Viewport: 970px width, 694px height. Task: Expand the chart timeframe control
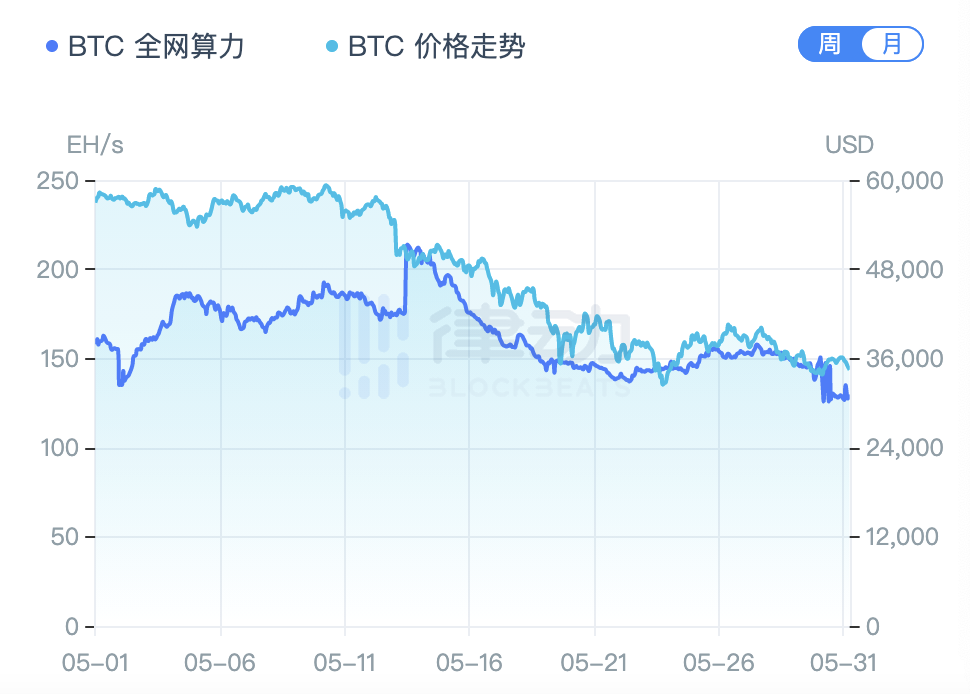click(x=860, y=44)
